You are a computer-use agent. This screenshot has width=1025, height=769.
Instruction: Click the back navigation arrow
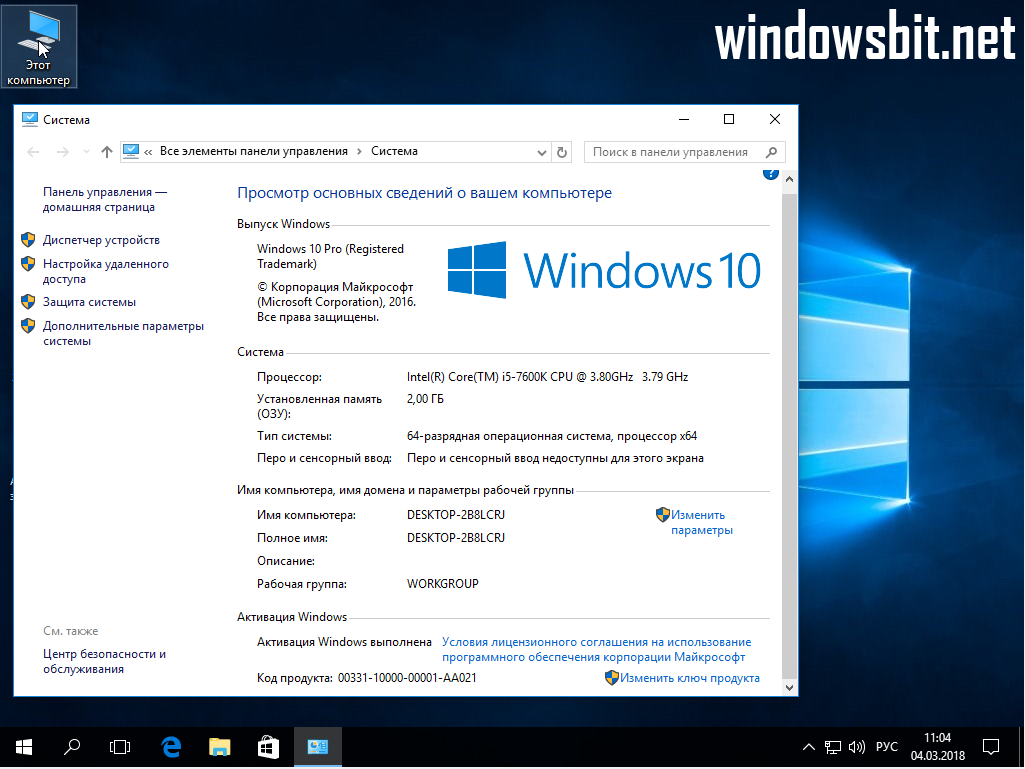[33, 152]
